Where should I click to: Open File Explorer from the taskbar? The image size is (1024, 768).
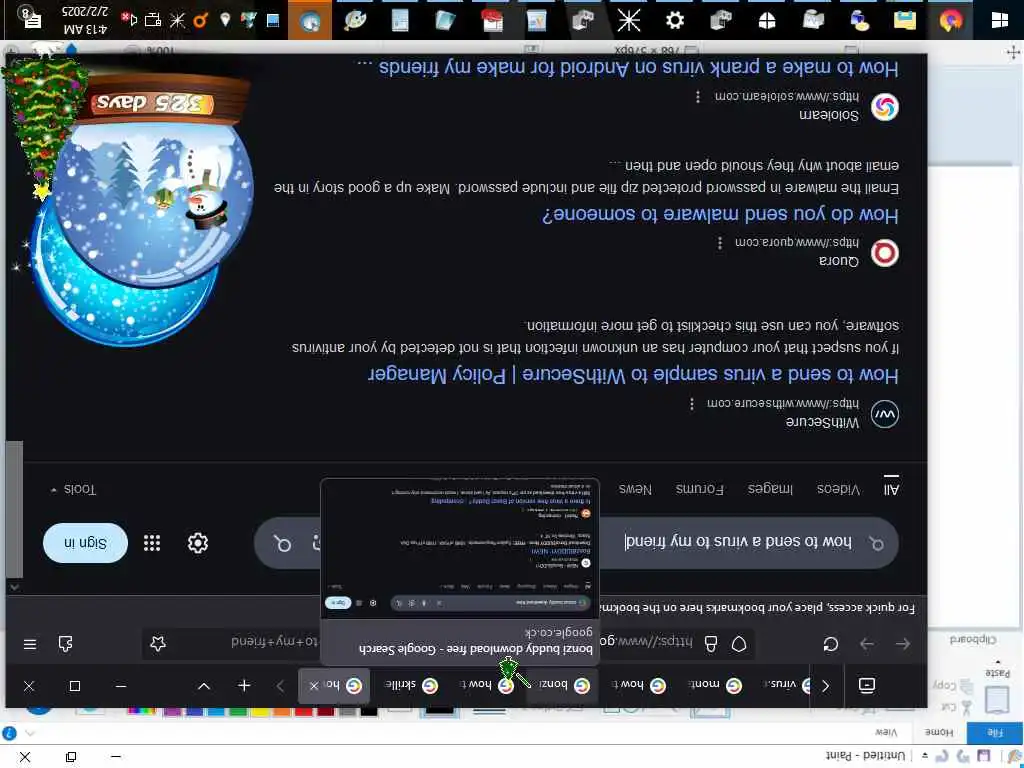coord(904,20)
